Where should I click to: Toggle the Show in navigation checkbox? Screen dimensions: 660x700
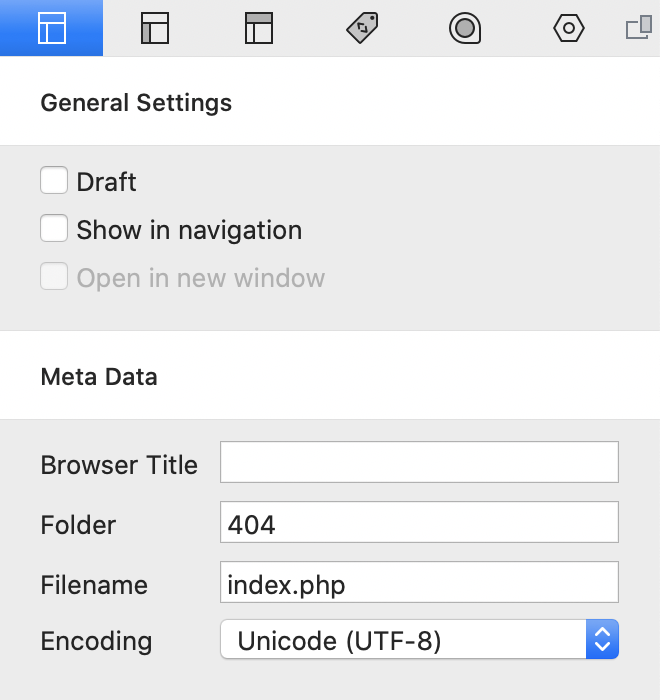coord(54,229)
